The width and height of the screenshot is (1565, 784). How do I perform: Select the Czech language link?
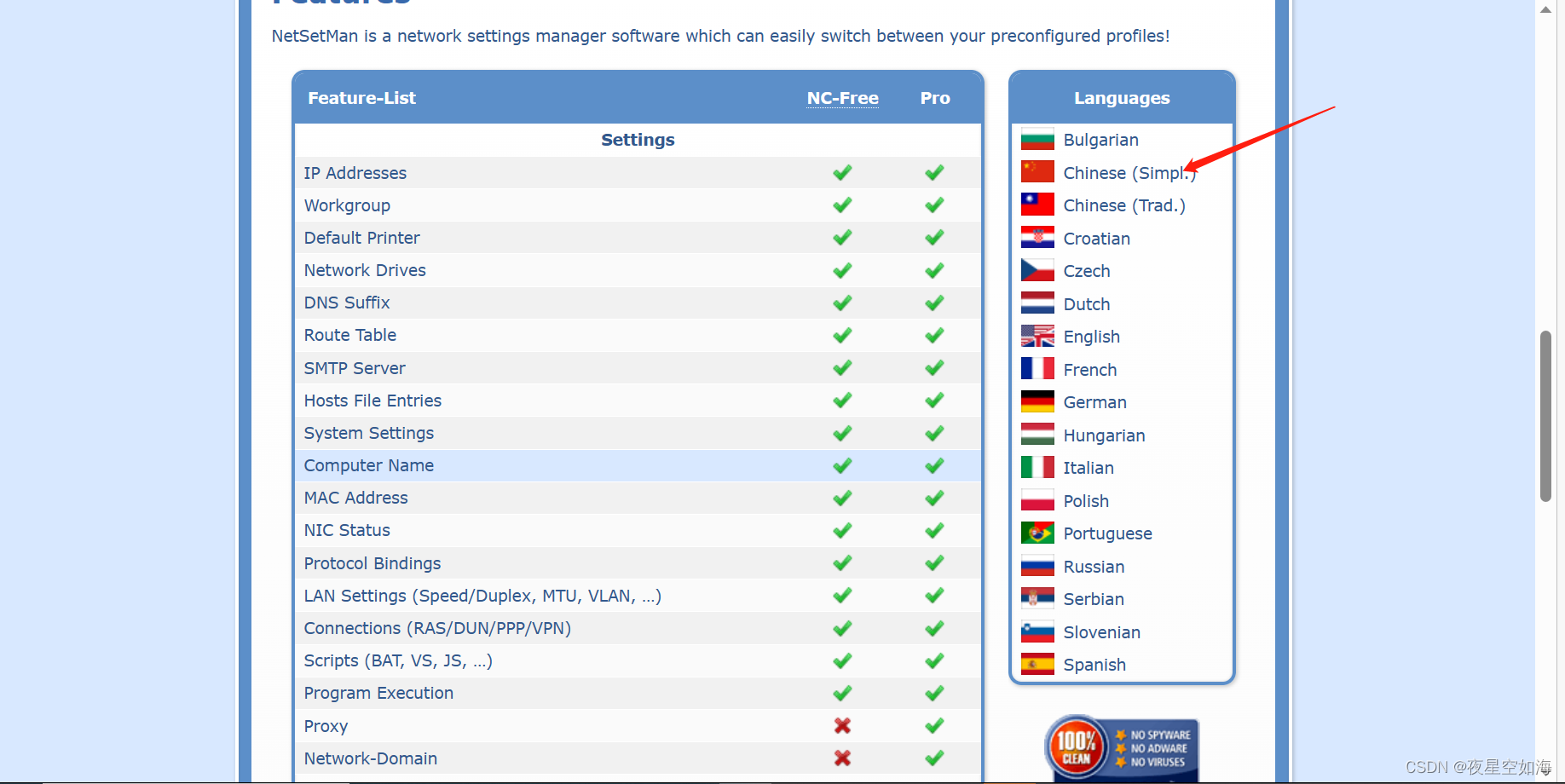pyautogui.click(x=1087, y=271)
